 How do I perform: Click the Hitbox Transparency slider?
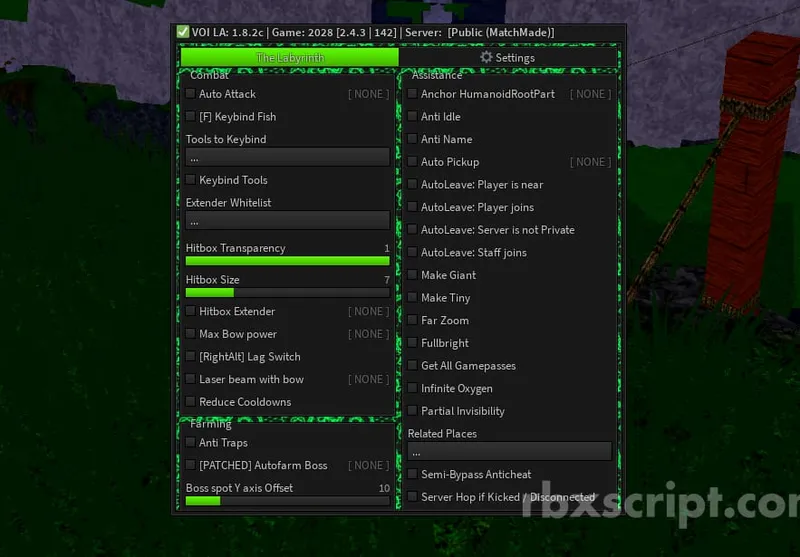(x=287, y=261)
